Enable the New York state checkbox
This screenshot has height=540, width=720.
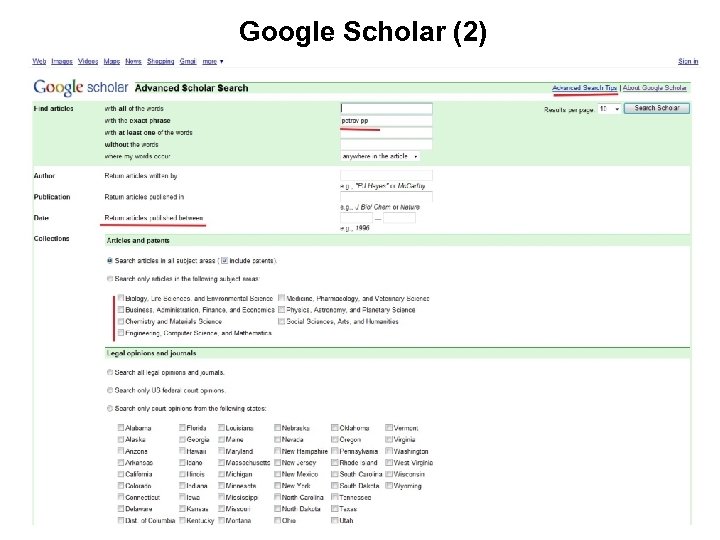click(x=277, y=487)
